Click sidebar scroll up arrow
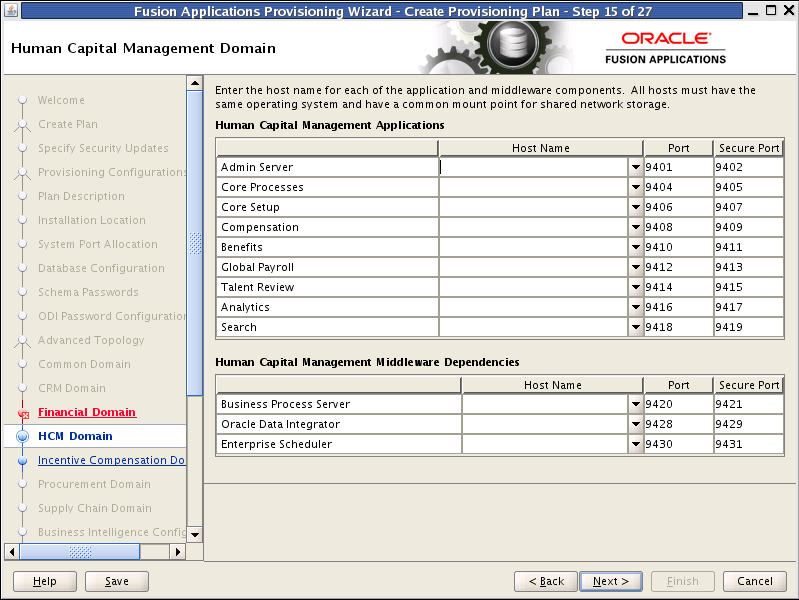Screen dimensions: 799x600 195,83
